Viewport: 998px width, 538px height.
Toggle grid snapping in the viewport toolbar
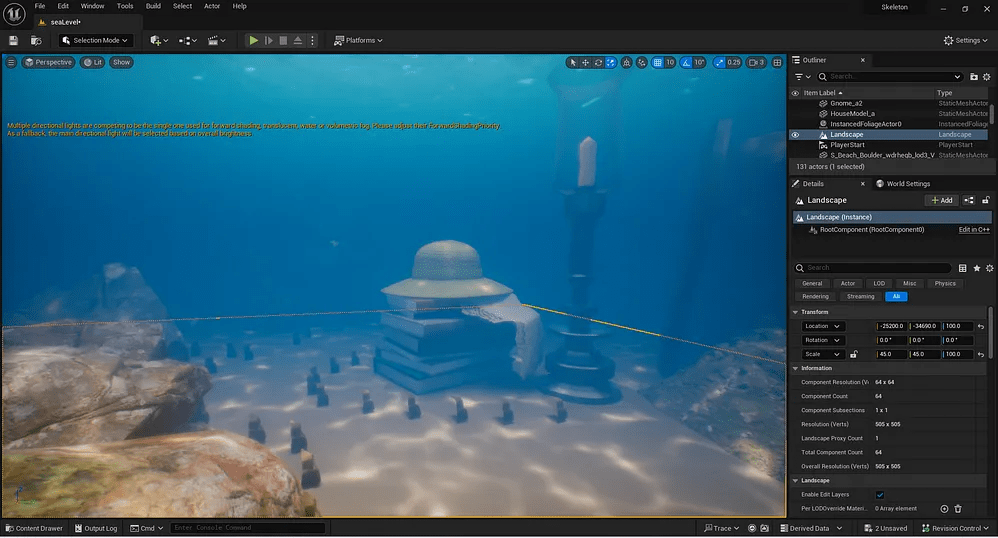(x=657, y=62)
